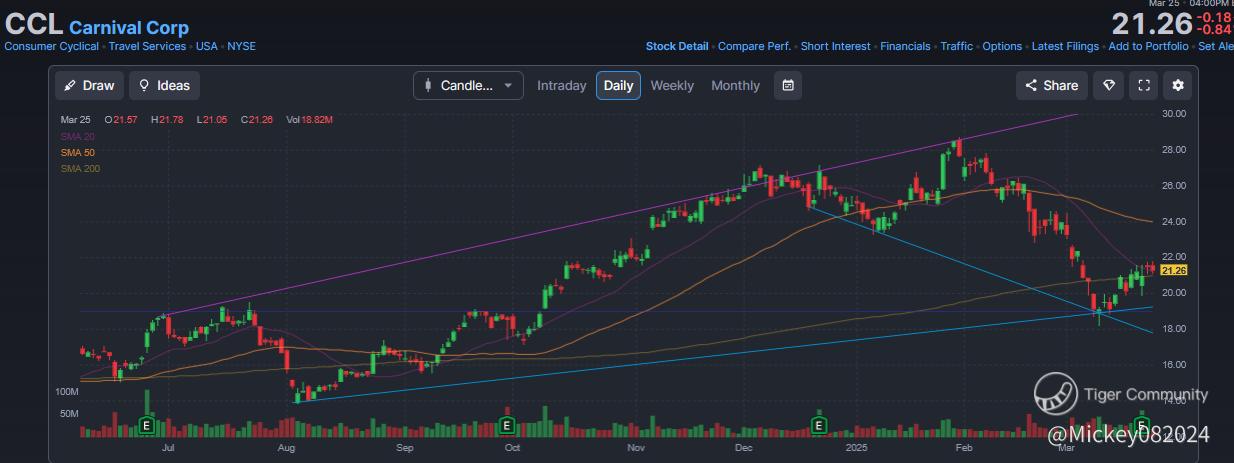Switch to the Weekly timeframe

coord(672,86)
